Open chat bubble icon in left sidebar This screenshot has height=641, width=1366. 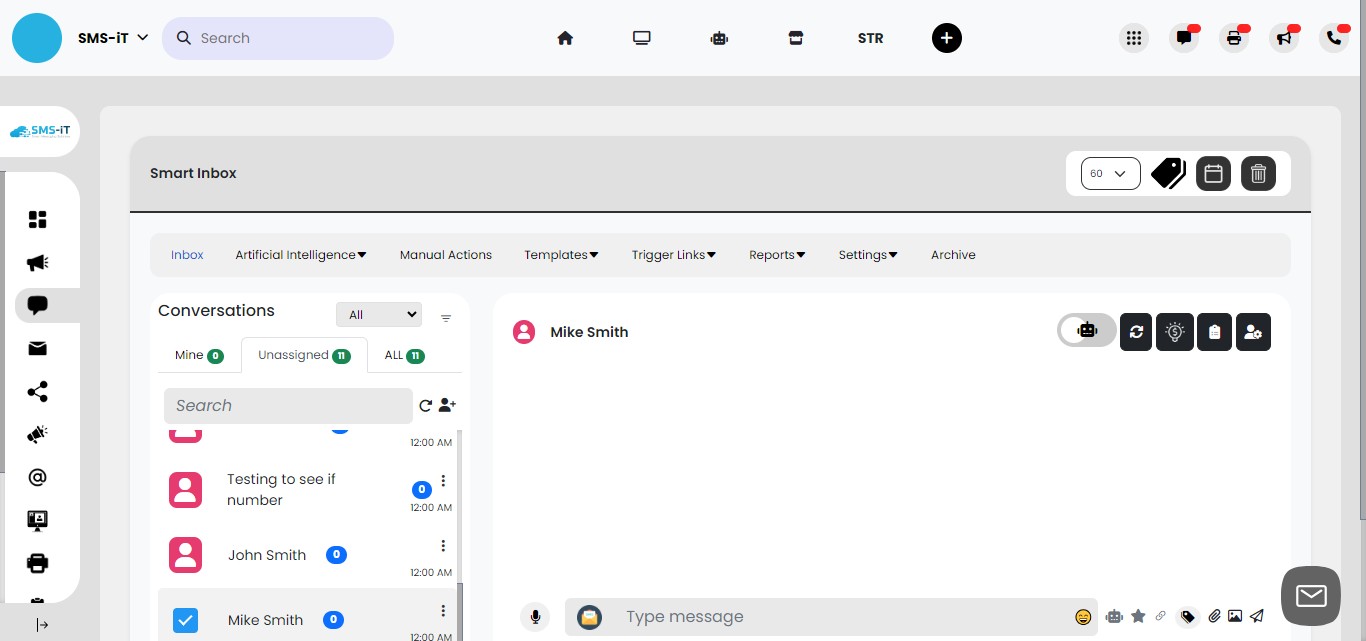click(38, 305)
